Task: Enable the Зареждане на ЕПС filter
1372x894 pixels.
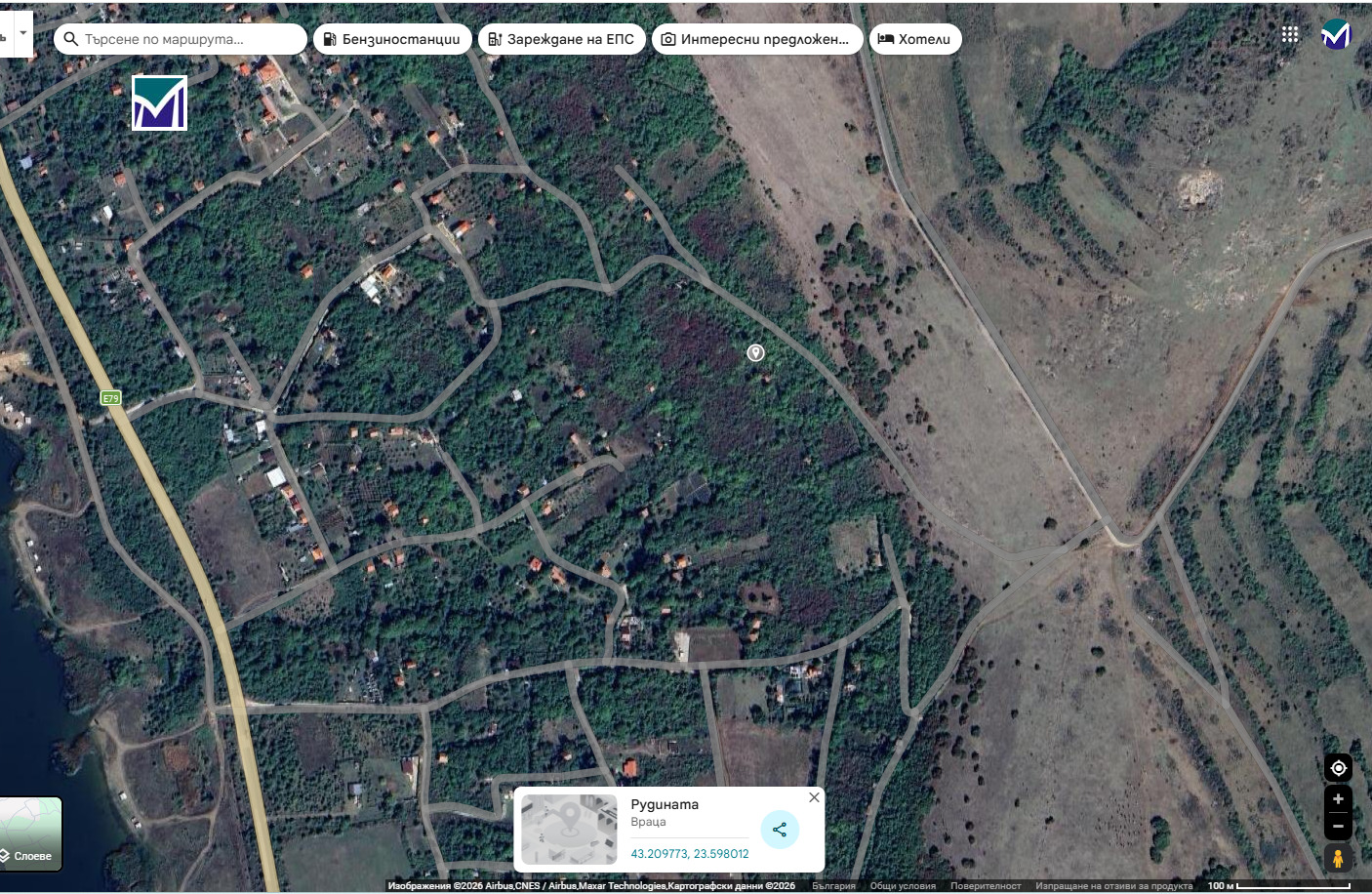Action: 561,39
